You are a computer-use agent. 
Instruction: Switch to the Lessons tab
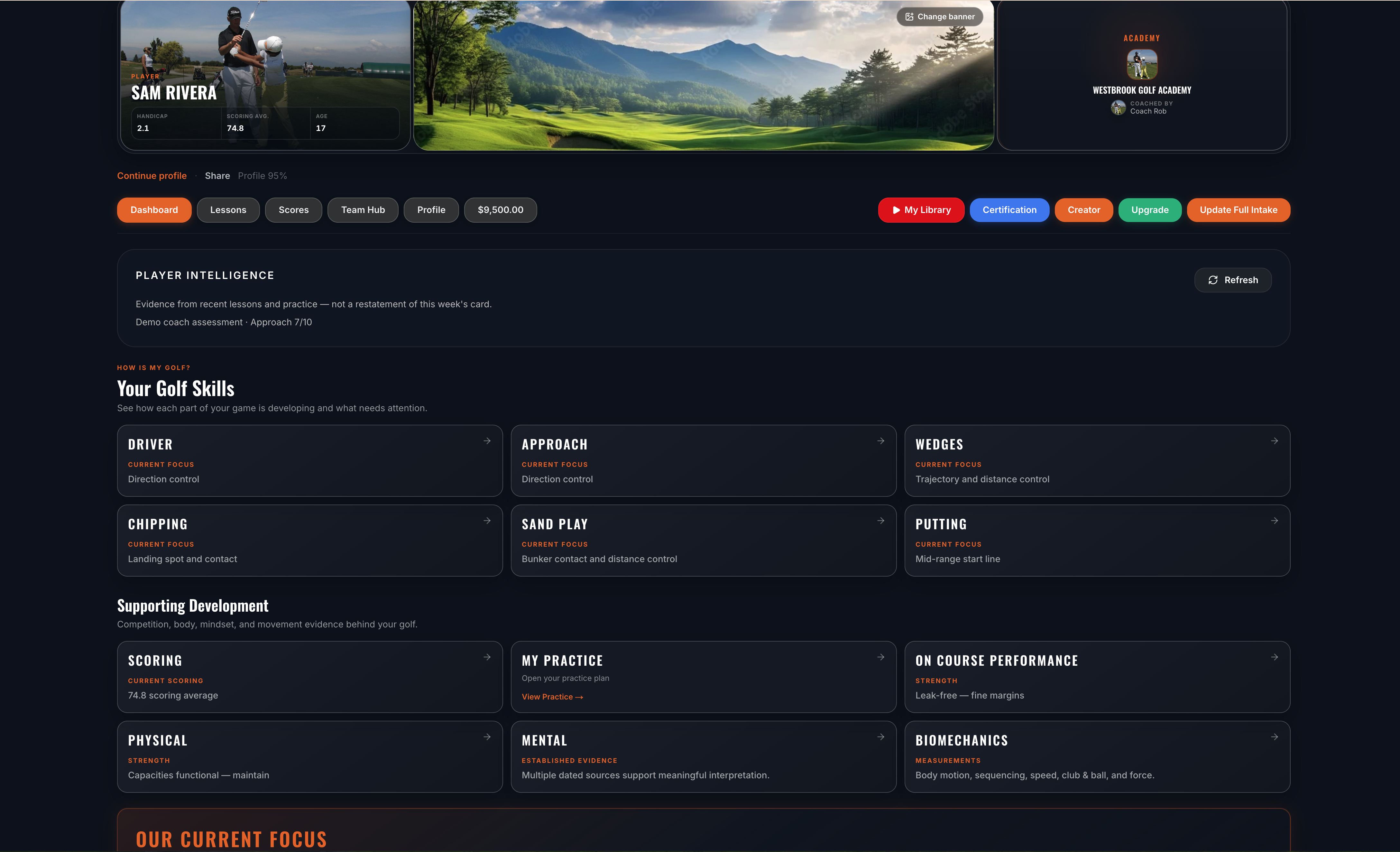(x=228, y=210)
